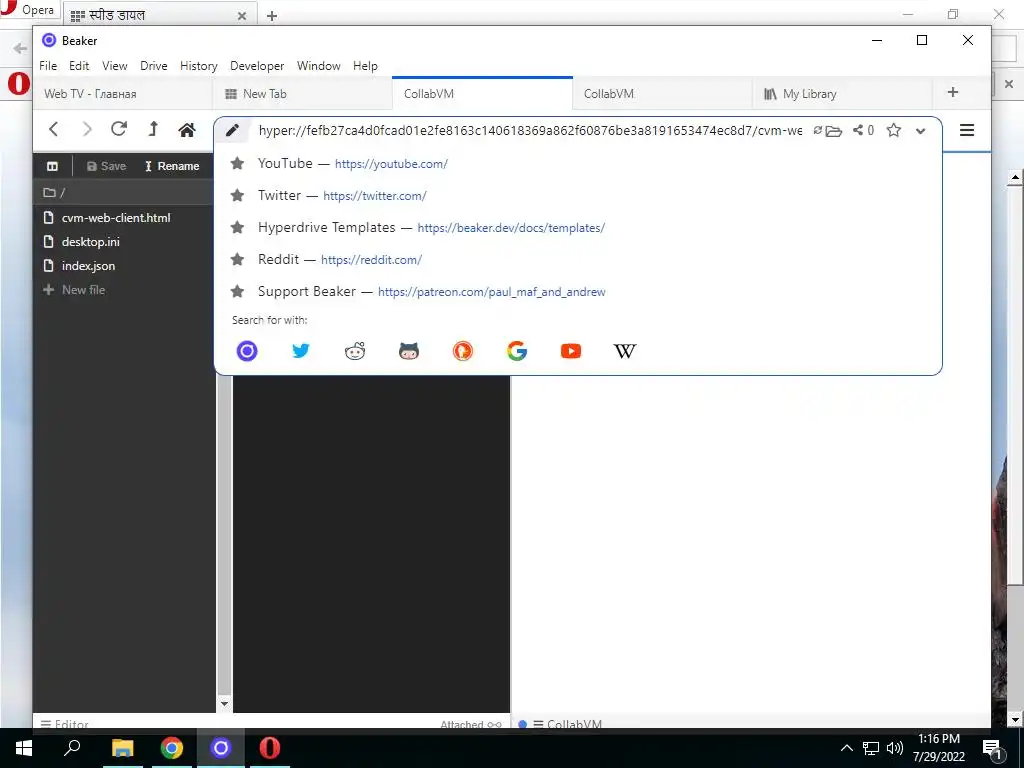Choose the Reddit bookmark suggestion
The image size is (1024, 768).
pyautogui.click(x=578, y=259)
